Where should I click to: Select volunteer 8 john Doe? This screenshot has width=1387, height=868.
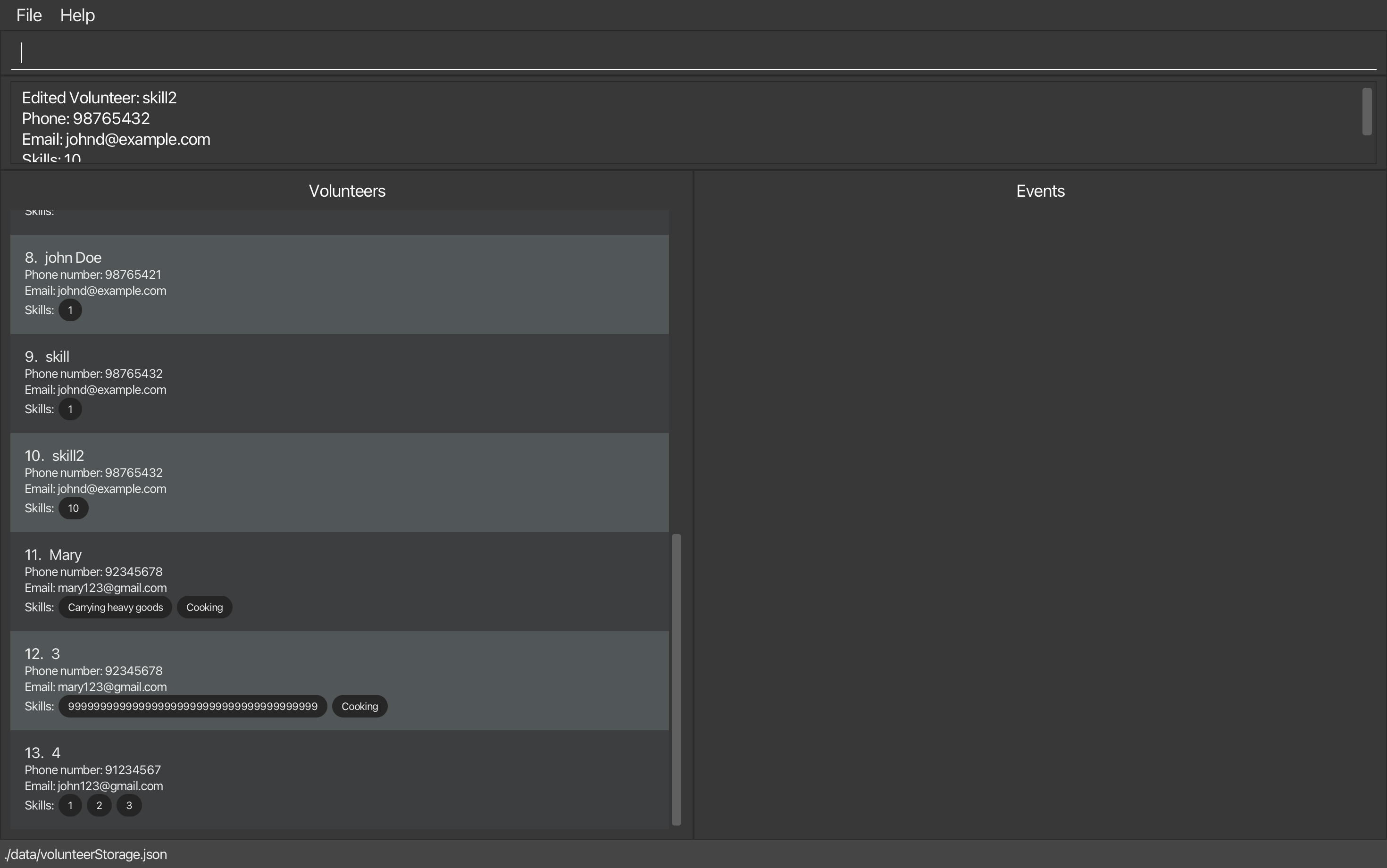(339, 284)
